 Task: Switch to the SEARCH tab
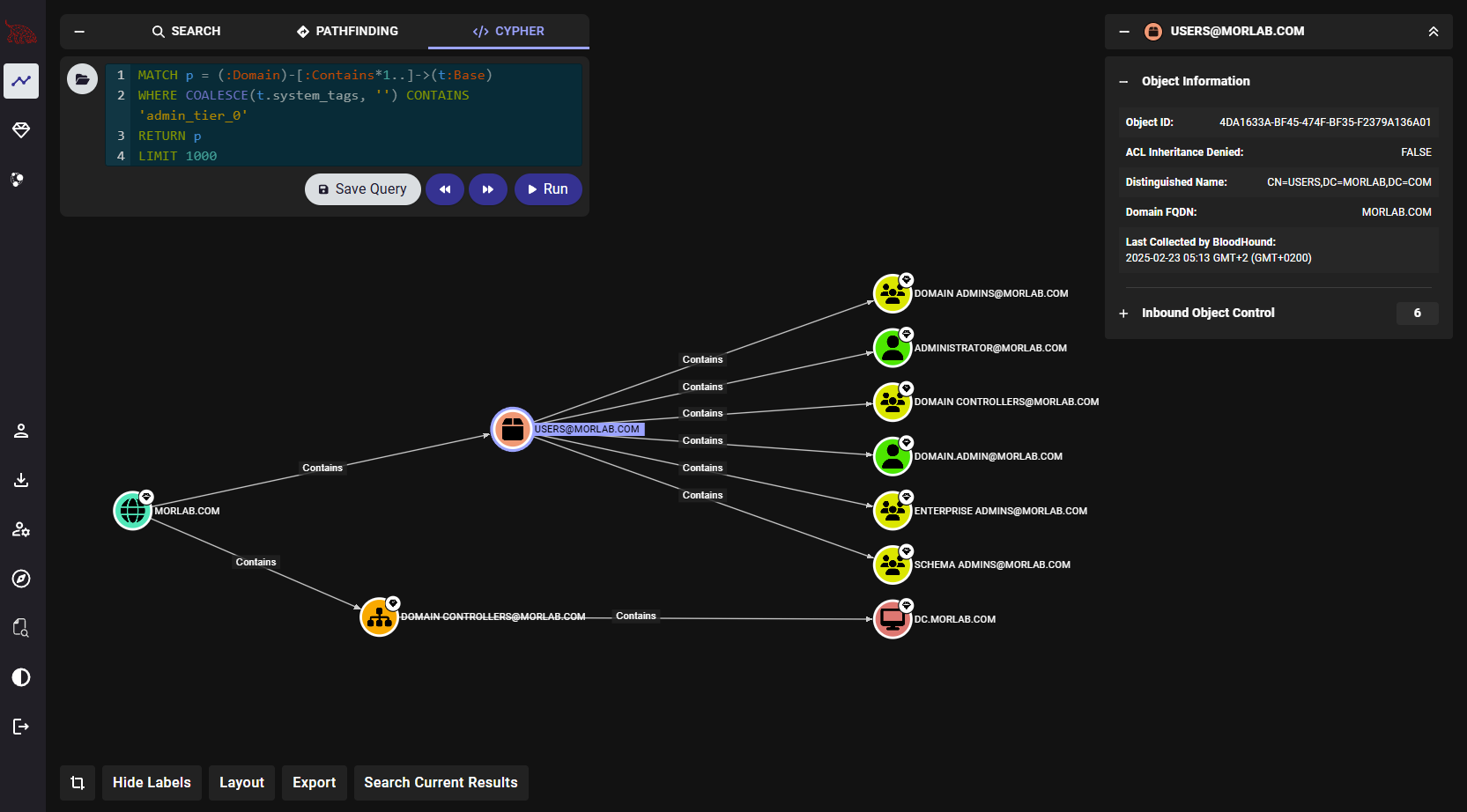point(186,31)
